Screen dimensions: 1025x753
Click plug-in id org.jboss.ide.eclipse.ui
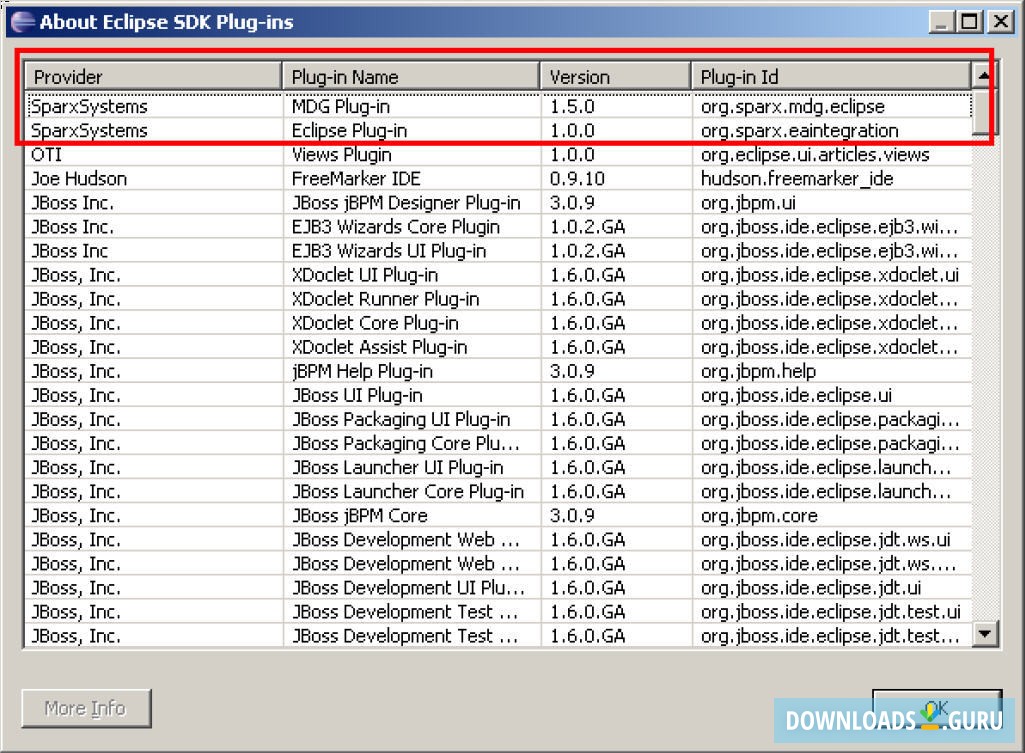796,396
